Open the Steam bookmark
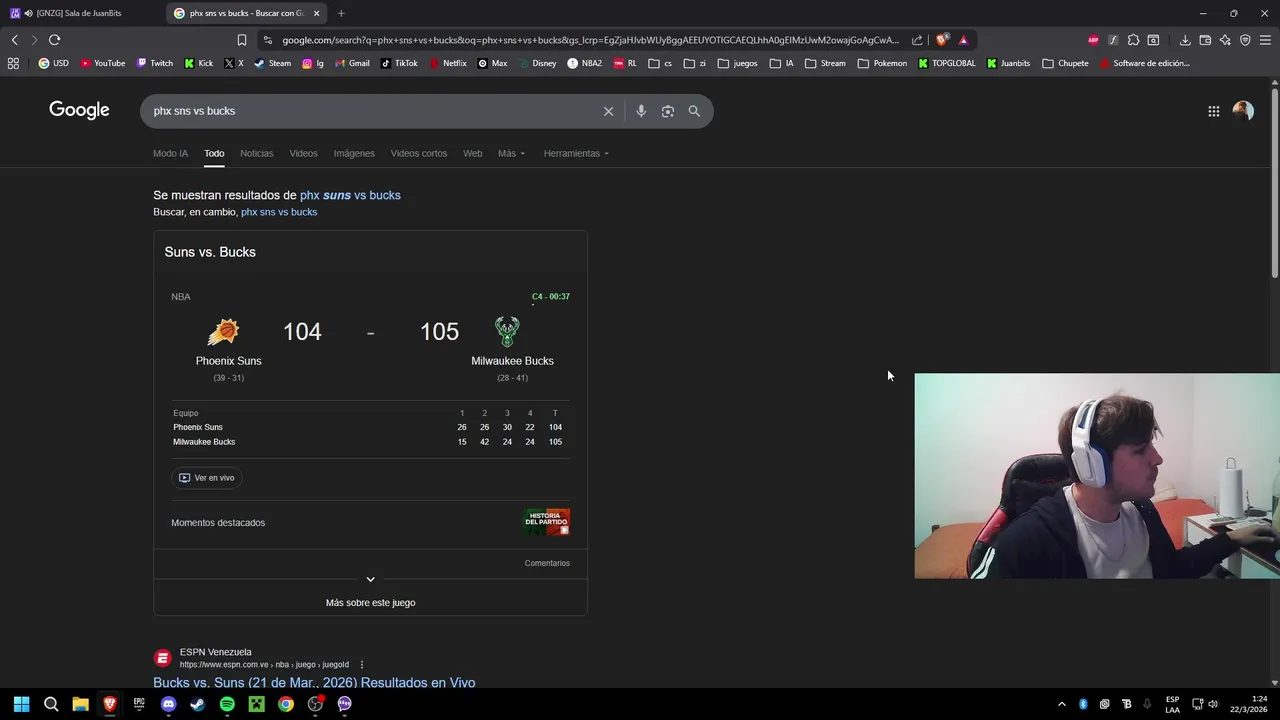 (273, 63)
